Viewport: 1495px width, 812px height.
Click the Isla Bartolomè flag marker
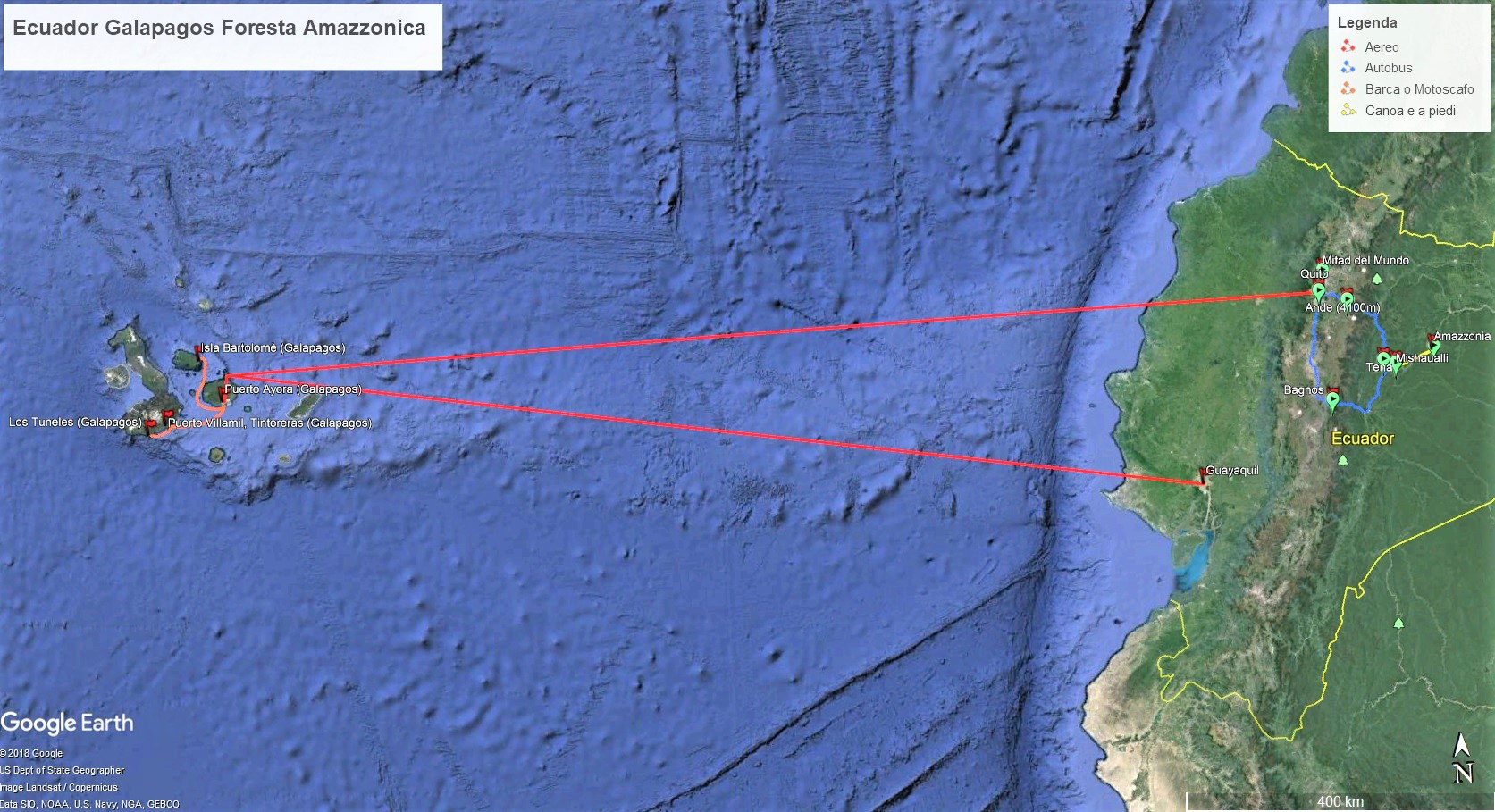(x=197, y=352)
